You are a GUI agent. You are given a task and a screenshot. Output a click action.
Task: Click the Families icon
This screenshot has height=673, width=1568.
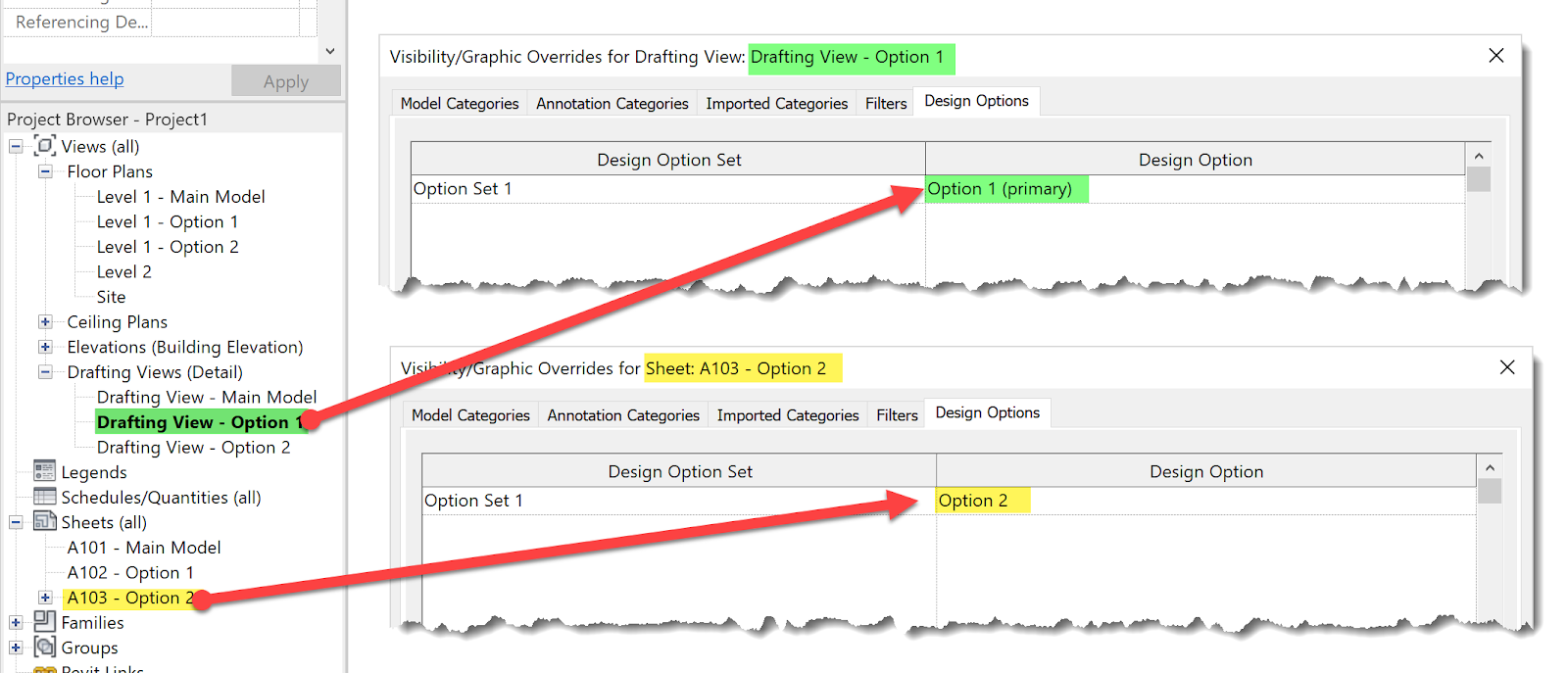tap(45, 621)
